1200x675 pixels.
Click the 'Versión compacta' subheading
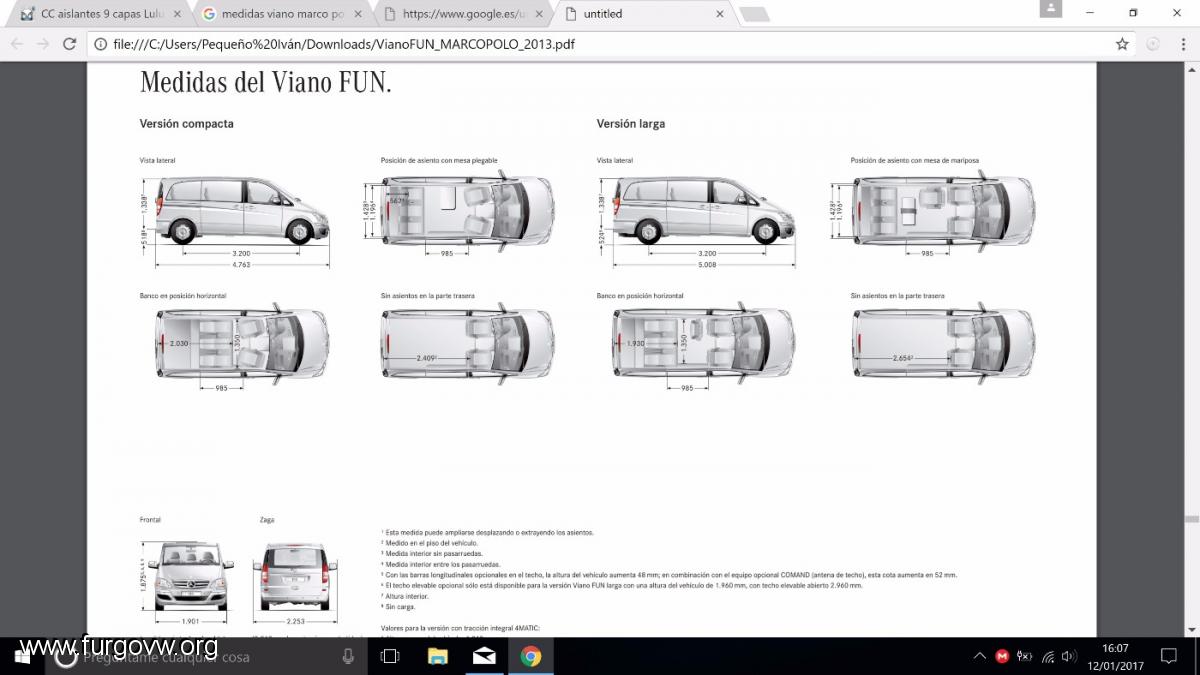[x=186, y=124]
